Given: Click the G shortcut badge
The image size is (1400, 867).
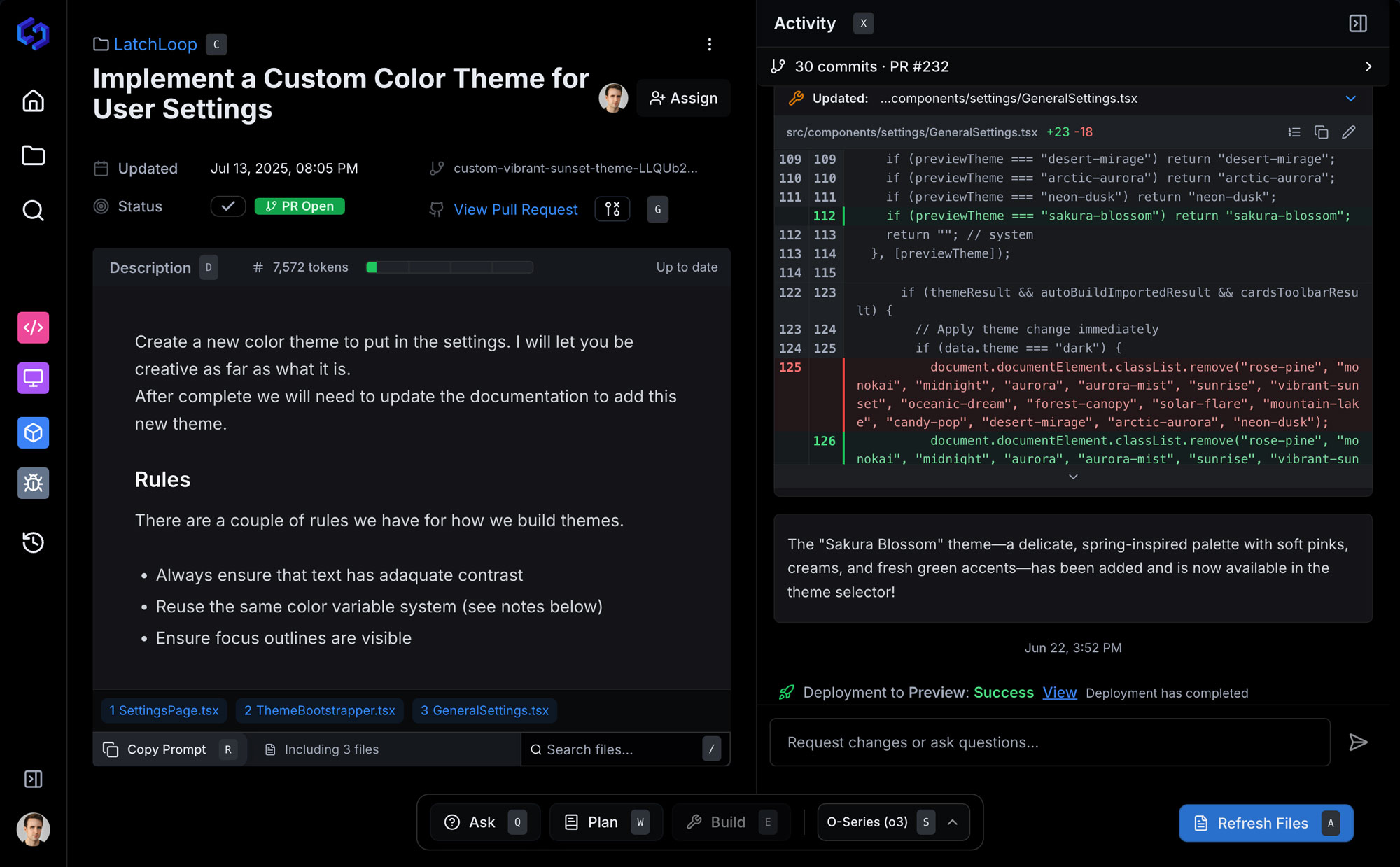Looking at the screenshot, I should [657, 209].
